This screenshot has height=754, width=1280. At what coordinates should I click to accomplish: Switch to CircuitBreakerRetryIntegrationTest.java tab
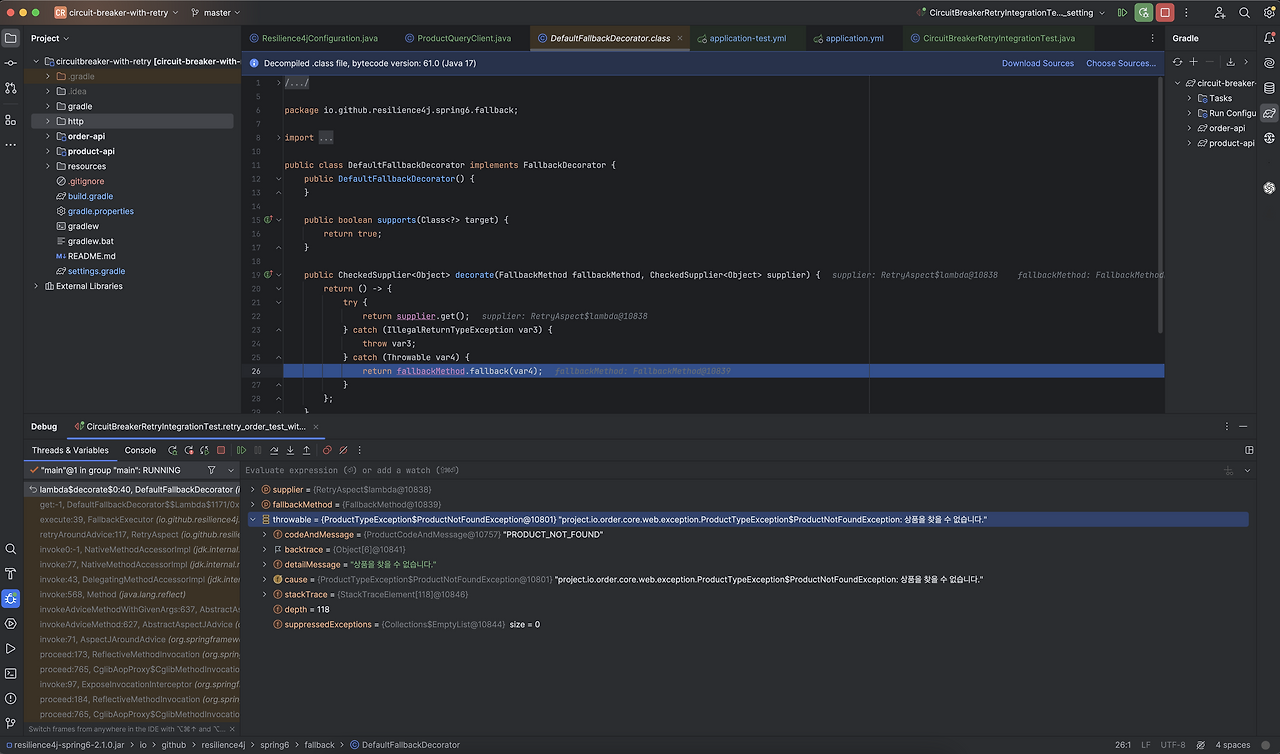[x=998, y=38]
